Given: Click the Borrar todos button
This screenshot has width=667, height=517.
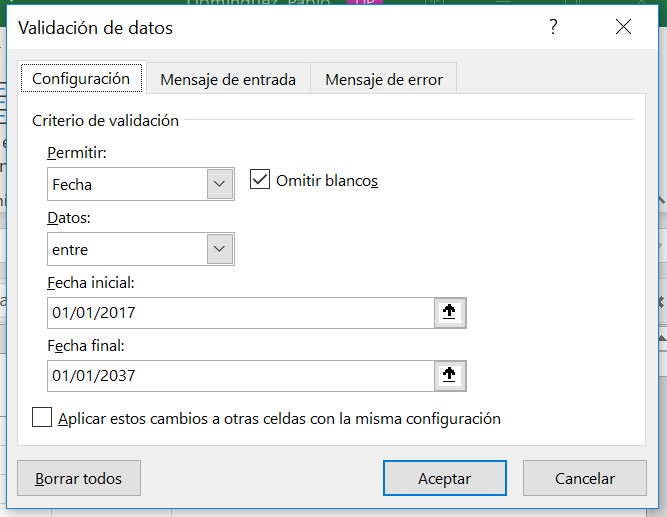Looking at the screenshot, I should (79, 478).
